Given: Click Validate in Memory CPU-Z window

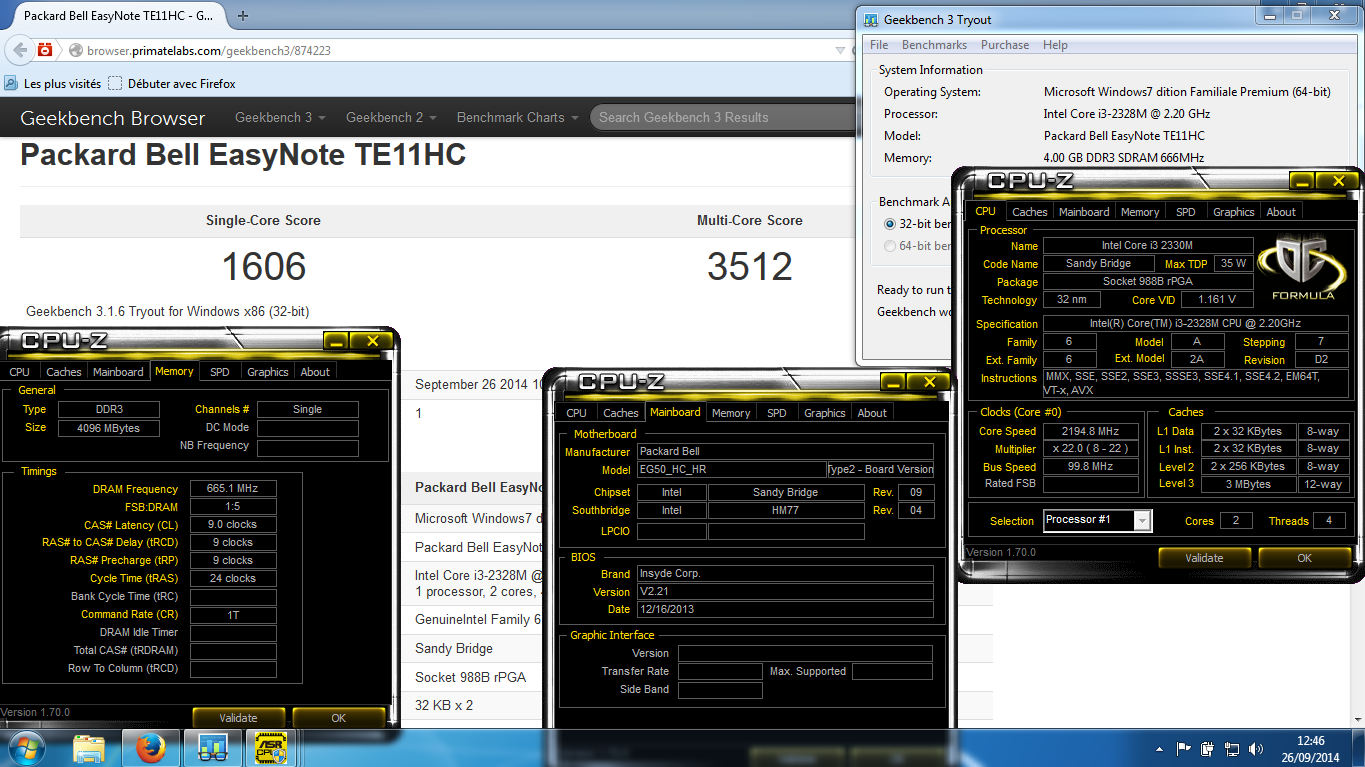Looking at the screenshot, I should [x=238, y=718].
